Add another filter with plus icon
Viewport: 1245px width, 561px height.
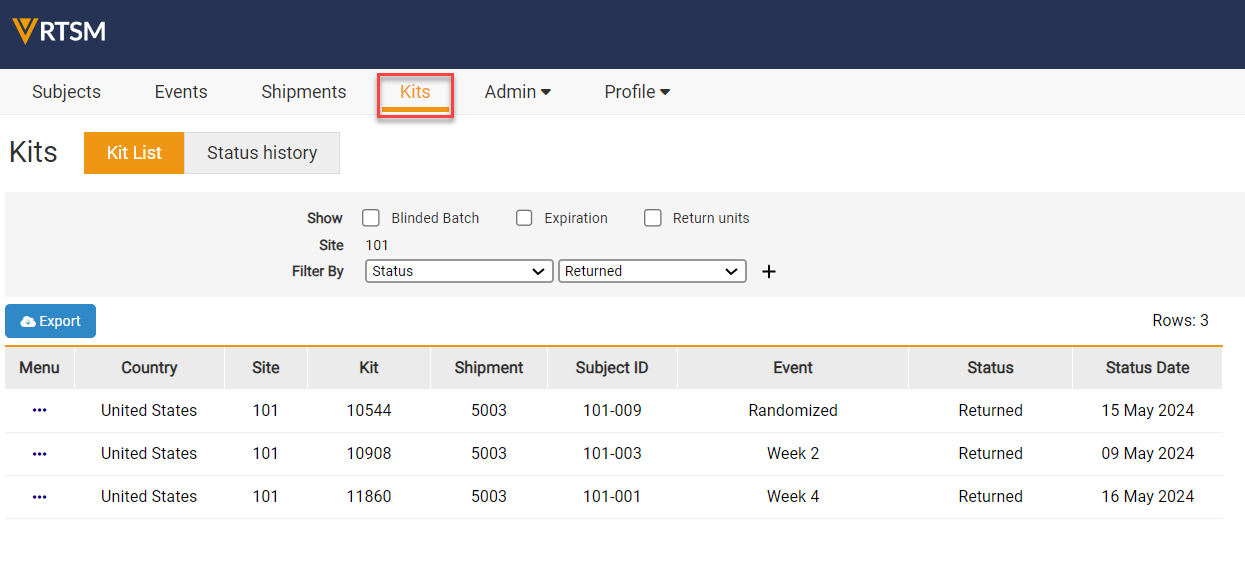[768, 272]
